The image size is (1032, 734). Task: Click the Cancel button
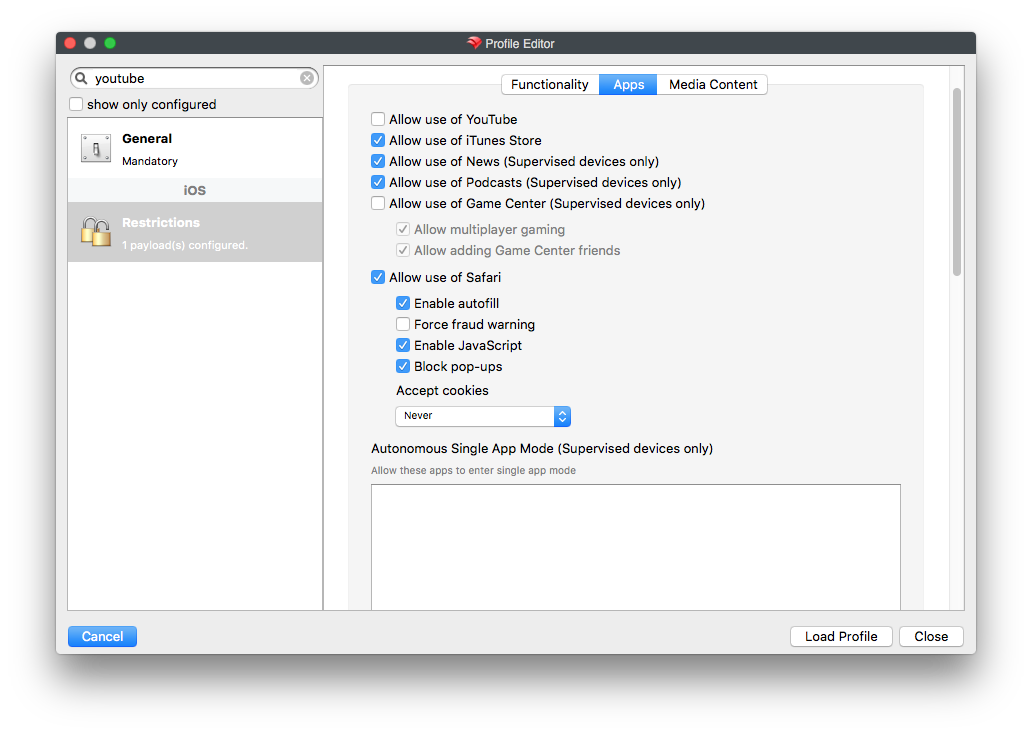tap(103, 637)
